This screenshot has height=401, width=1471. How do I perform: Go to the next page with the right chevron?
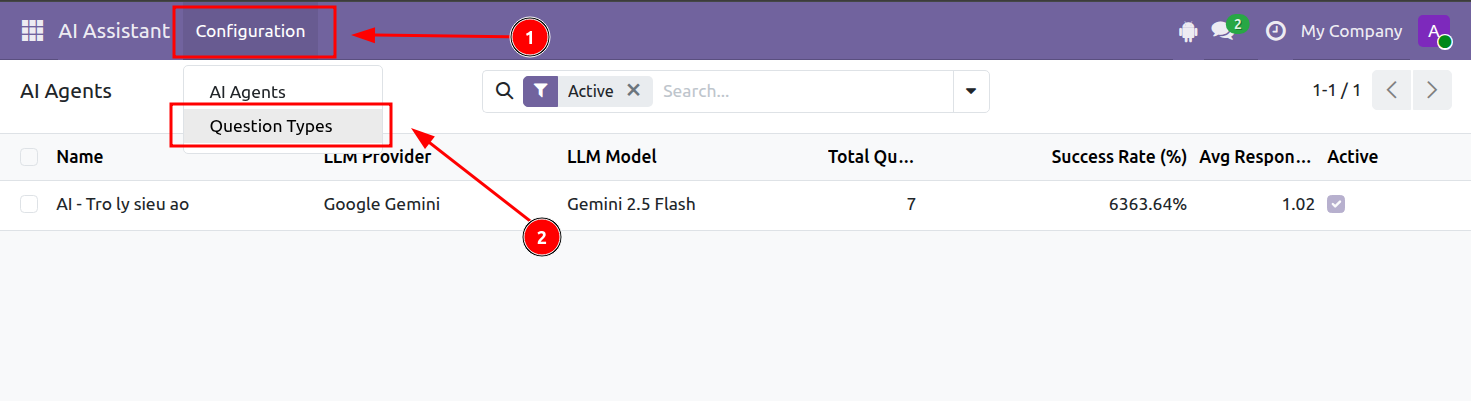pos(1432,91)
